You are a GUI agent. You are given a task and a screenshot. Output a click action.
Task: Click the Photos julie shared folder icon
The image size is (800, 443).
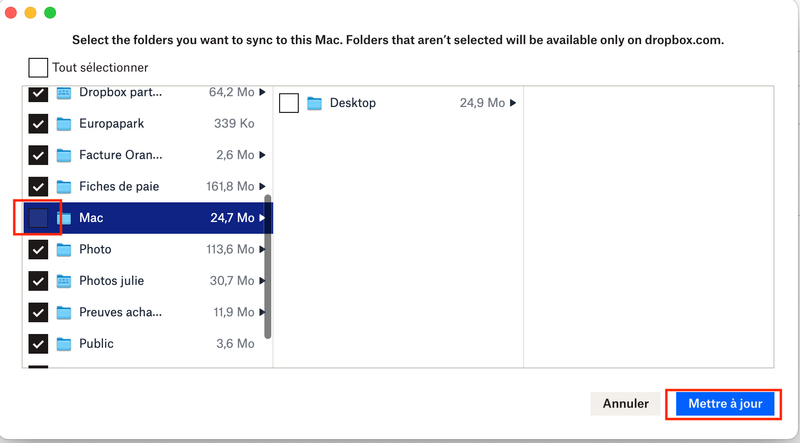pos(64,281)
